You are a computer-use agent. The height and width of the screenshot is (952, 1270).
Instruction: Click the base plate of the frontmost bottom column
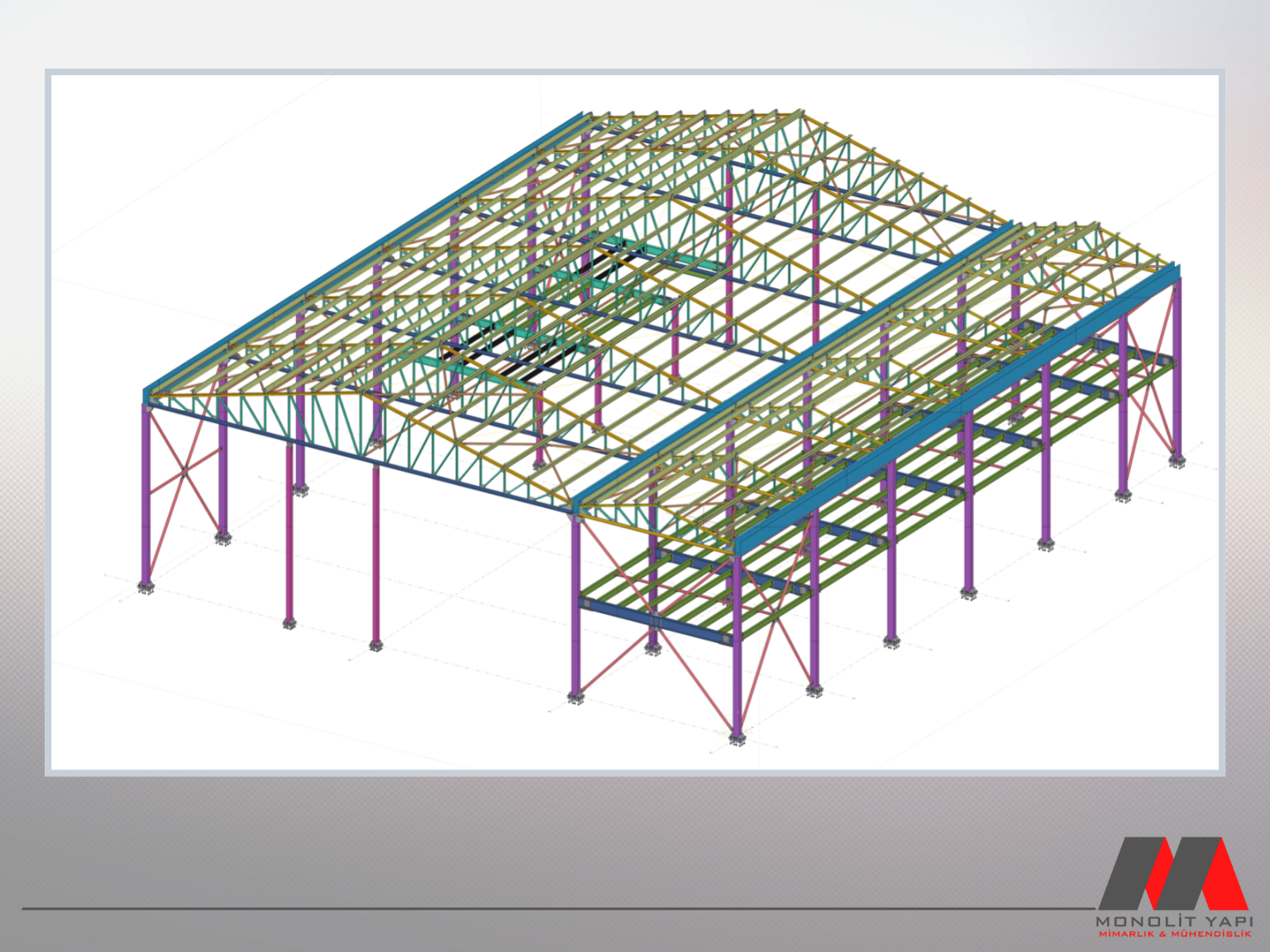pos(737,739)
